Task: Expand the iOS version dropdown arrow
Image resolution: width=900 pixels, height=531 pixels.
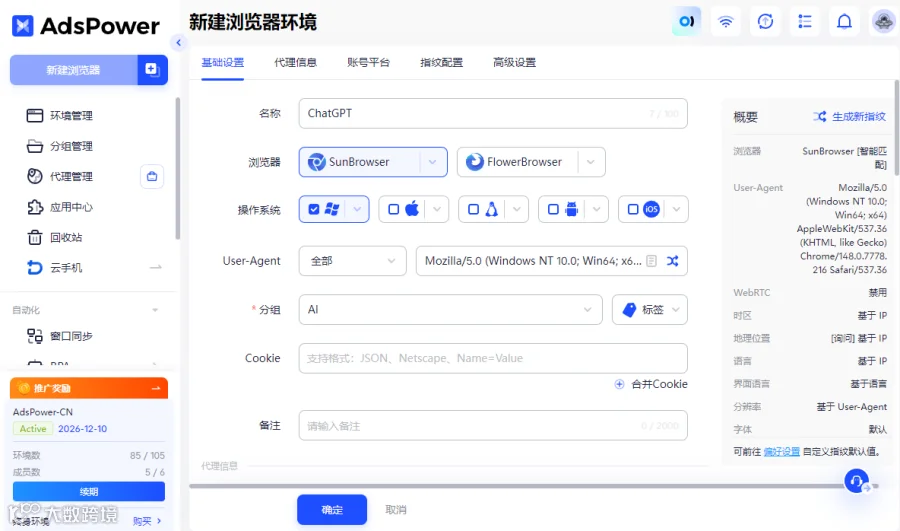Action: coord(676,210)
